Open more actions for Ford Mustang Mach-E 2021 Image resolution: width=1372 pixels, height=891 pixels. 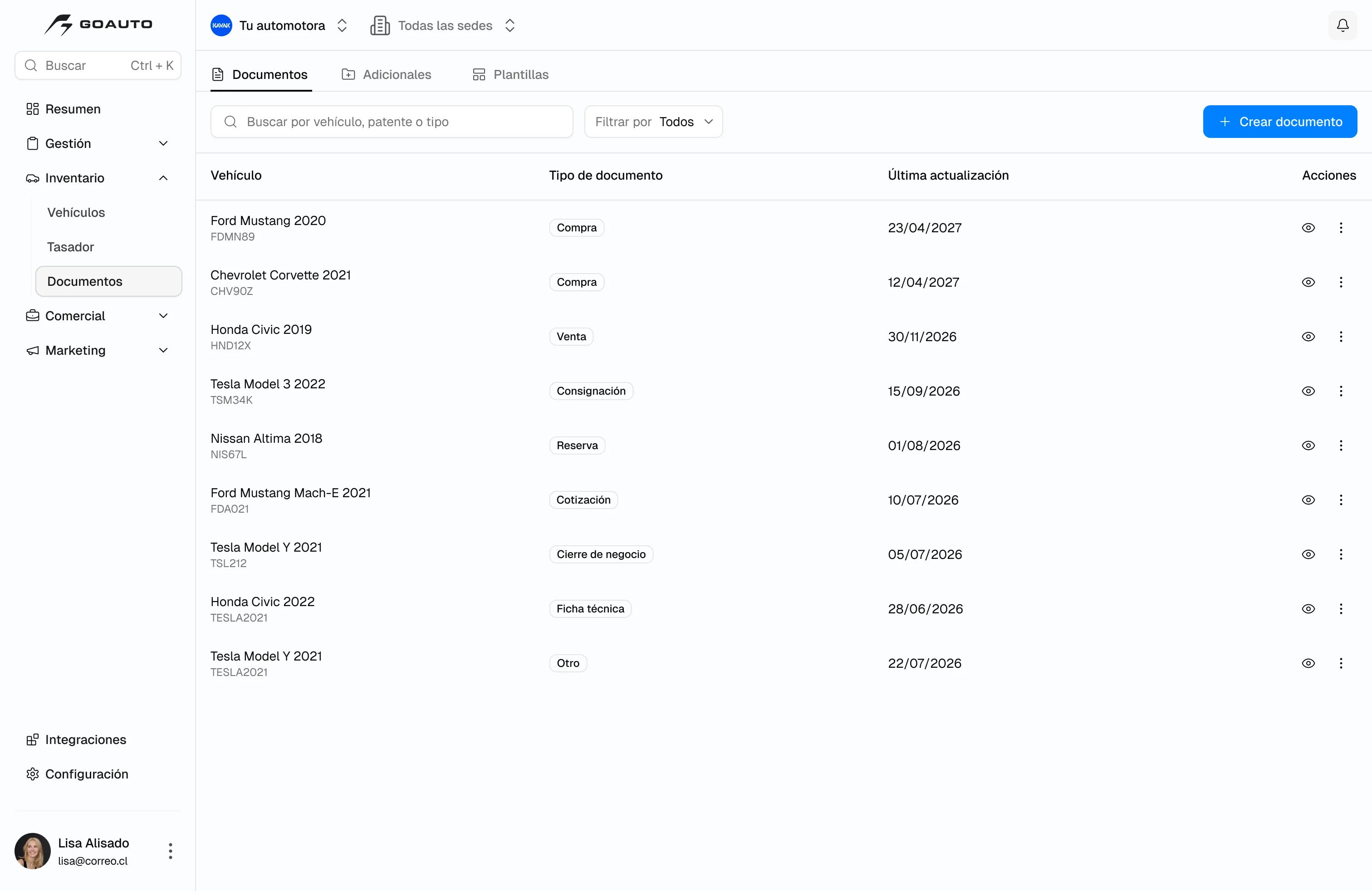tap(1341, 500)
